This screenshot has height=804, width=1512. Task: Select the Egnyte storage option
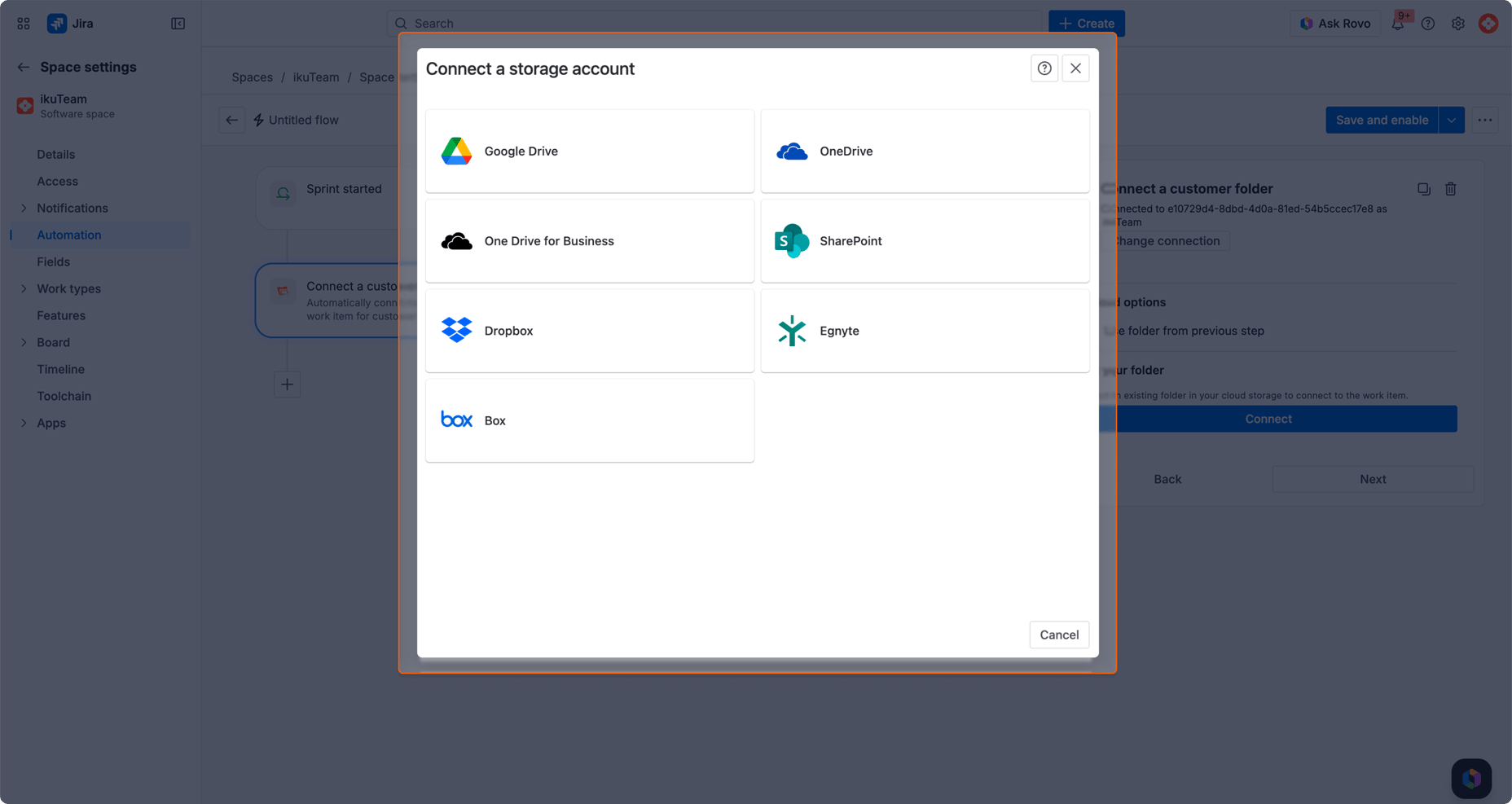point(925,331)
